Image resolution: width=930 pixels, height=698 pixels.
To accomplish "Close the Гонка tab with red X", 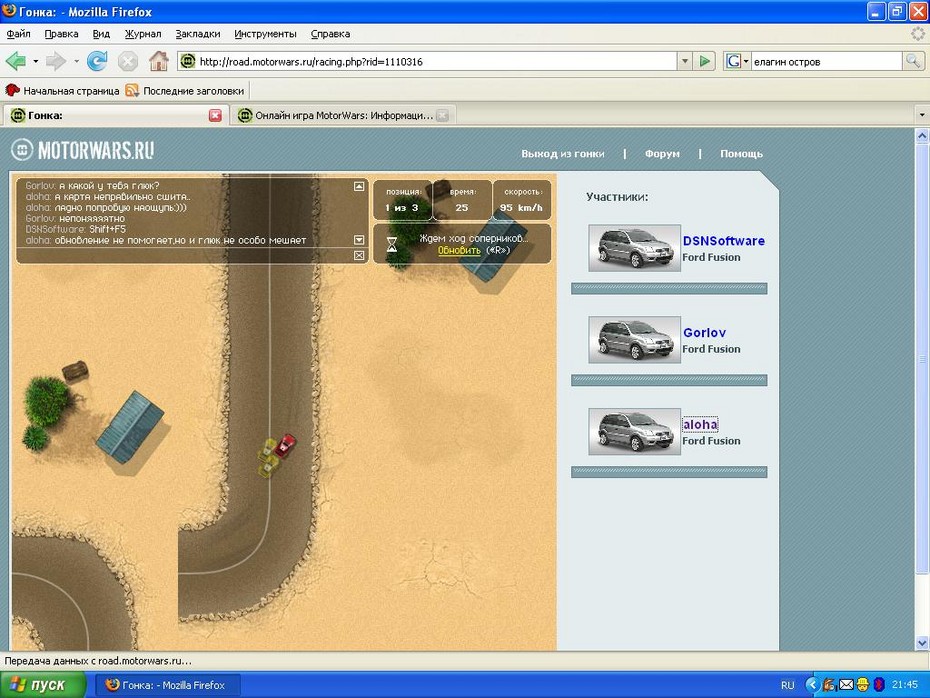I will click(x=215, y=116).
